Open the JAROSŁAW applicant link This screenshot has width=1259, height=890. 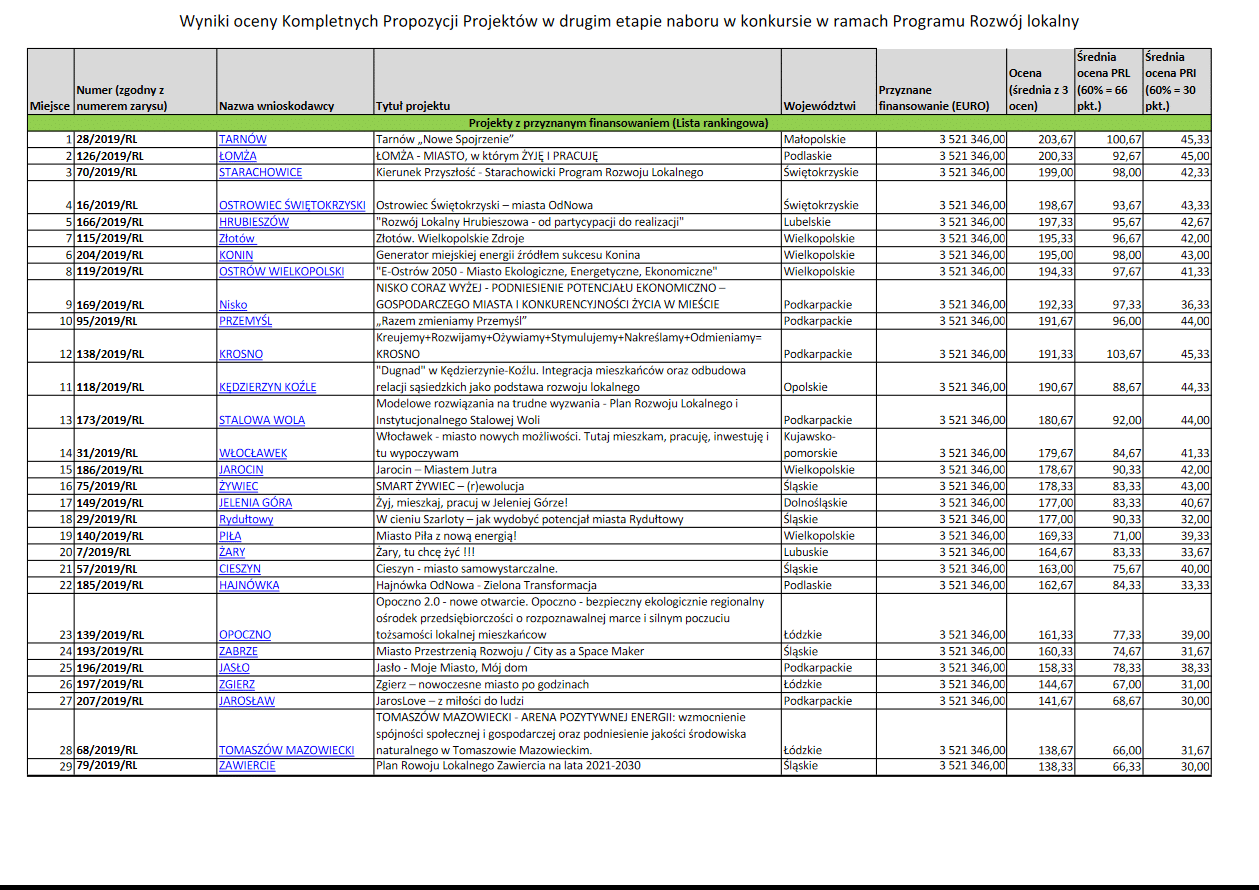(247, 700)
